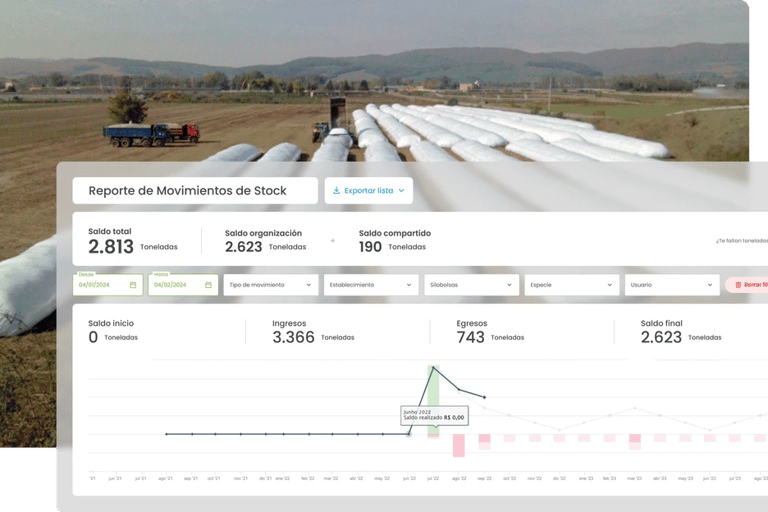Click the ¿Te faltan toneladas? link
The width and height of the screenshot is (768, 512).
[x=742, y=241]
